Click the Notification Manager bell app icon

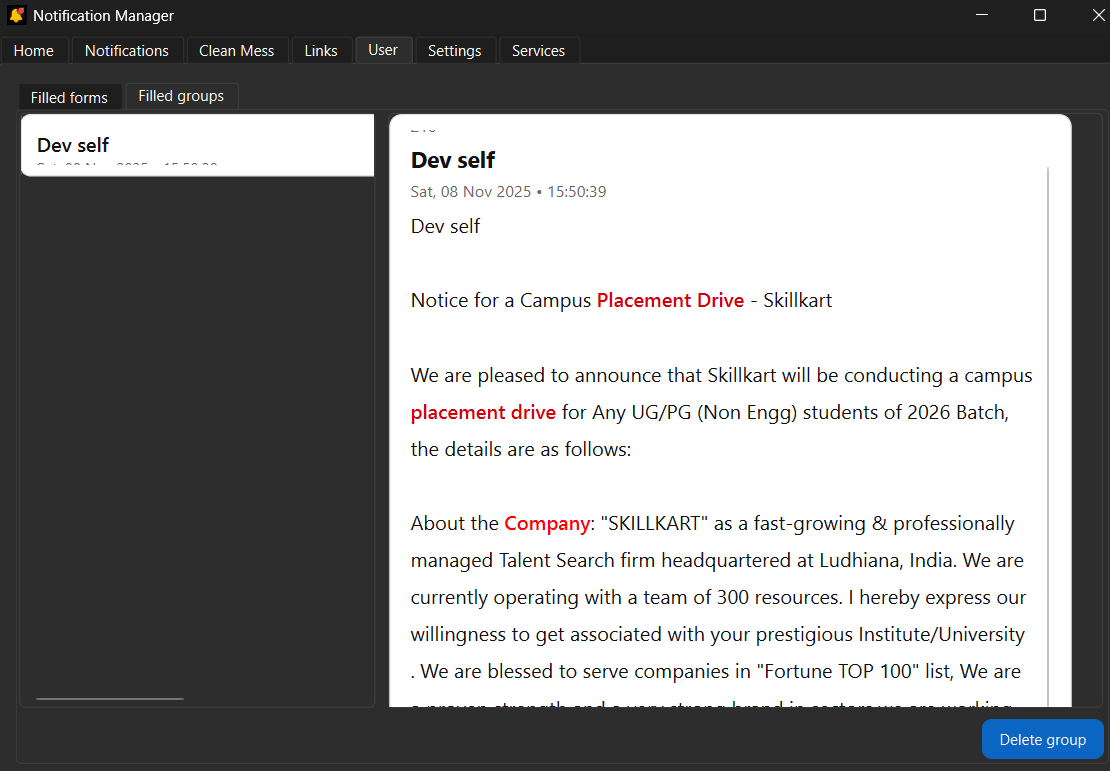pos(16,15)
